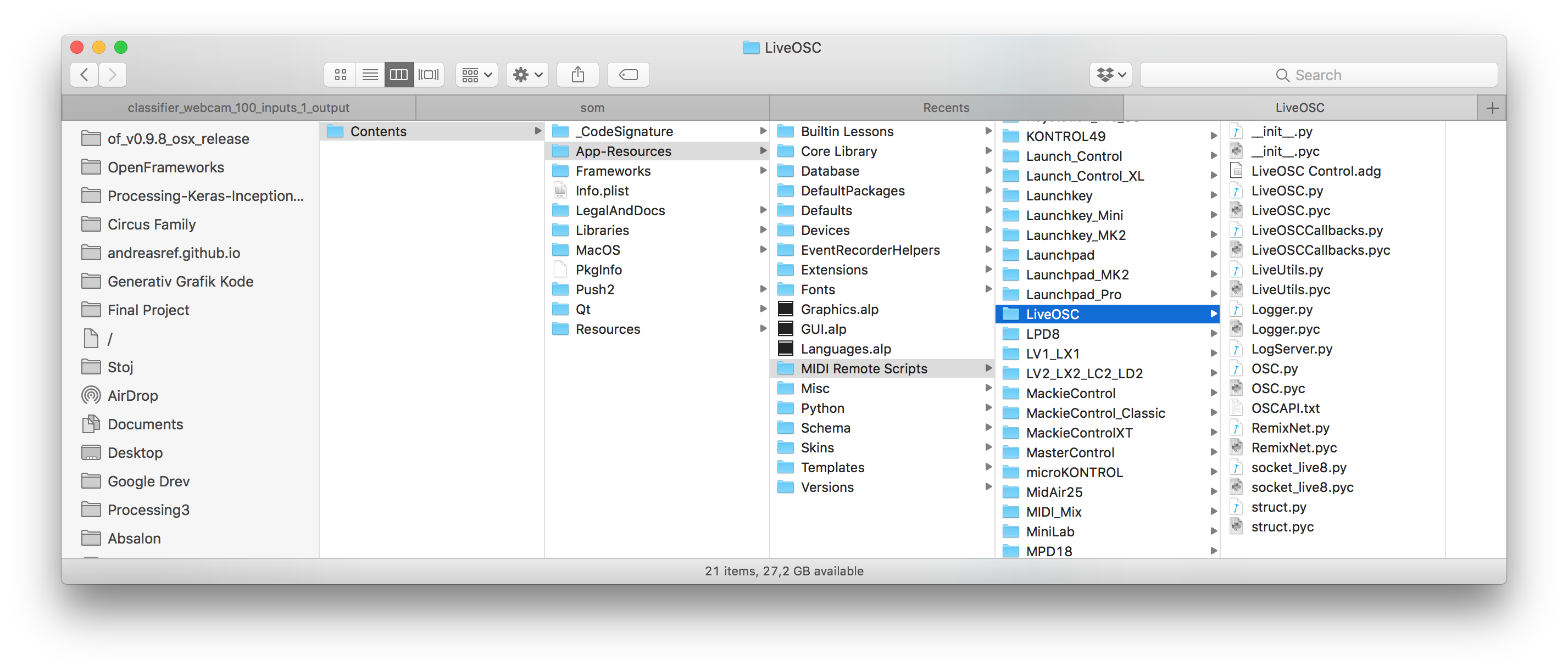This screenshot has width=1568, height=672.
Task: Switch to the som tab
Action: 592,108
